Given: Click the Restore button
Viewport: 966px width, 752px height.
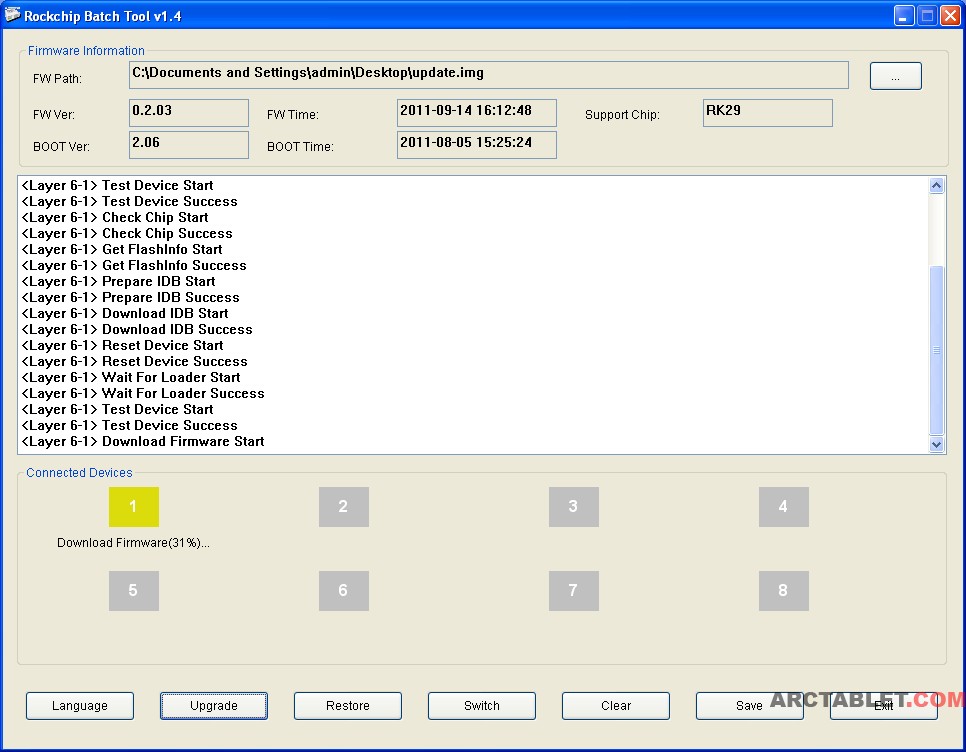Looking at the screenshot, I should tap(347, 706).
